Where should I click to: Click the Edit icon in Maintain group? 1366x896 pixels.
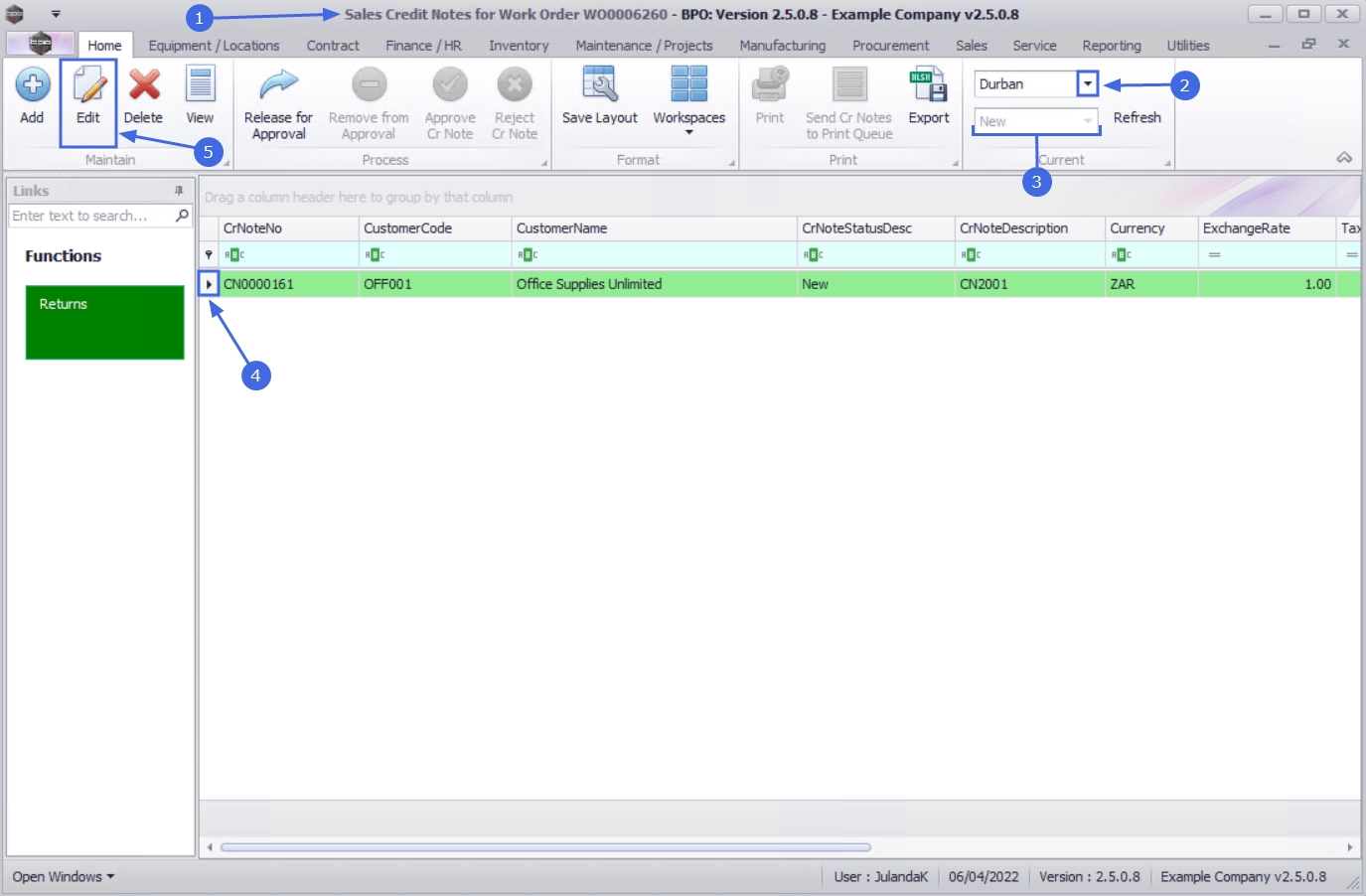[88, 85]
